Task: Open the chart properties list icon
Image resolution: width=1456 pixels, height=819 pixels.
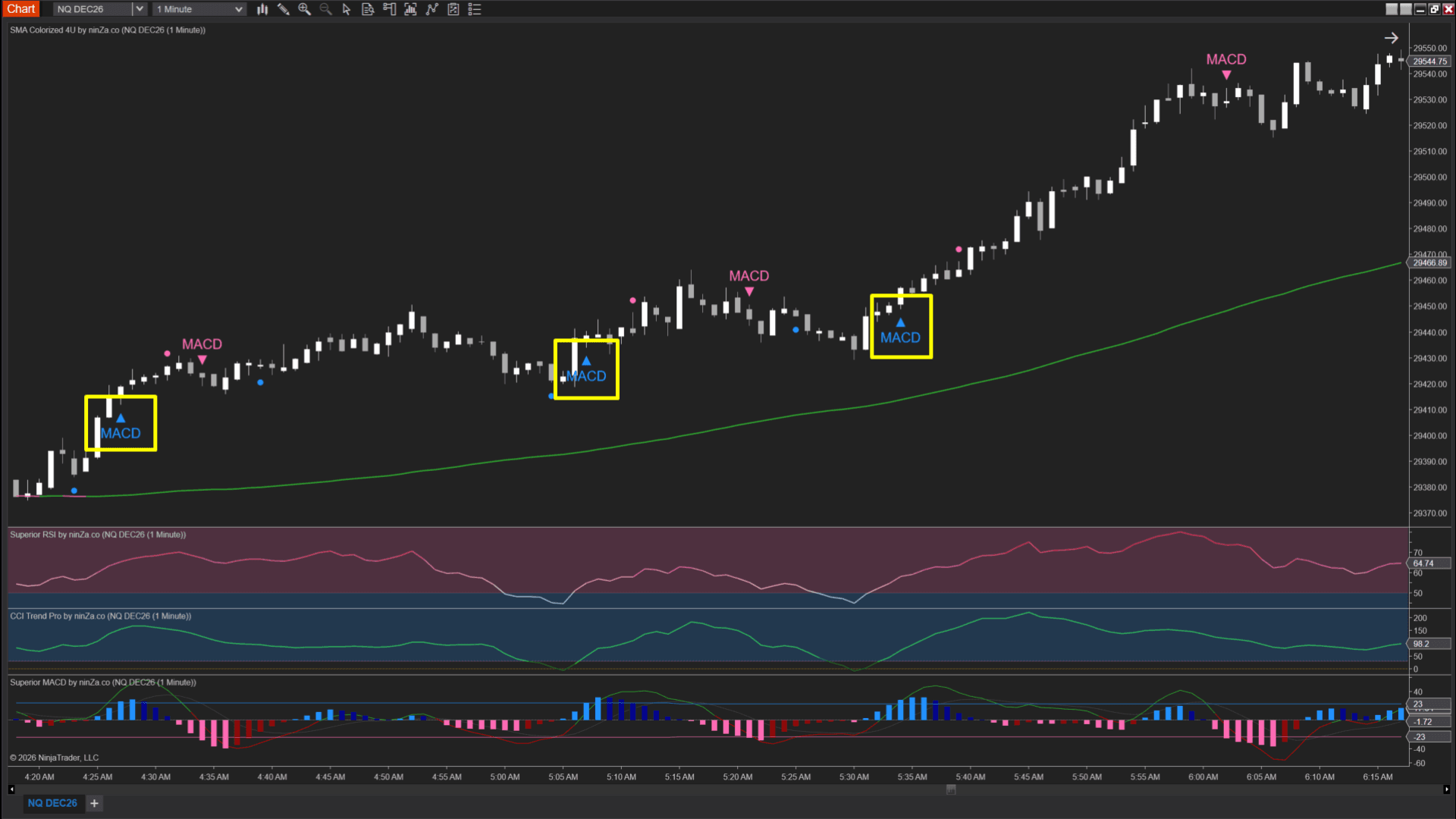Action: pos(475,9)
